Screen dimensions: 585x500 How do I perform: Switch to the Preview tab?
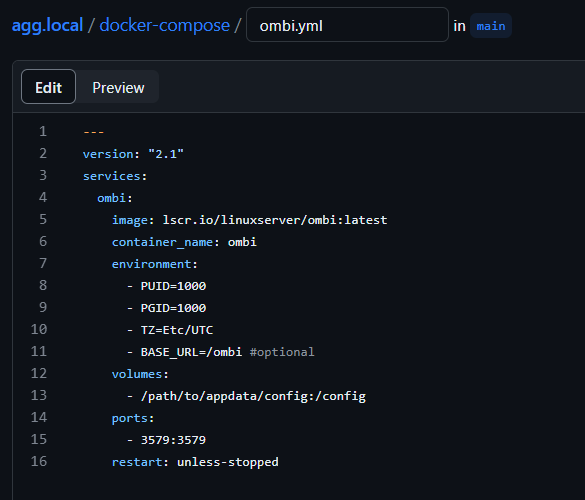tap(118, 88)
